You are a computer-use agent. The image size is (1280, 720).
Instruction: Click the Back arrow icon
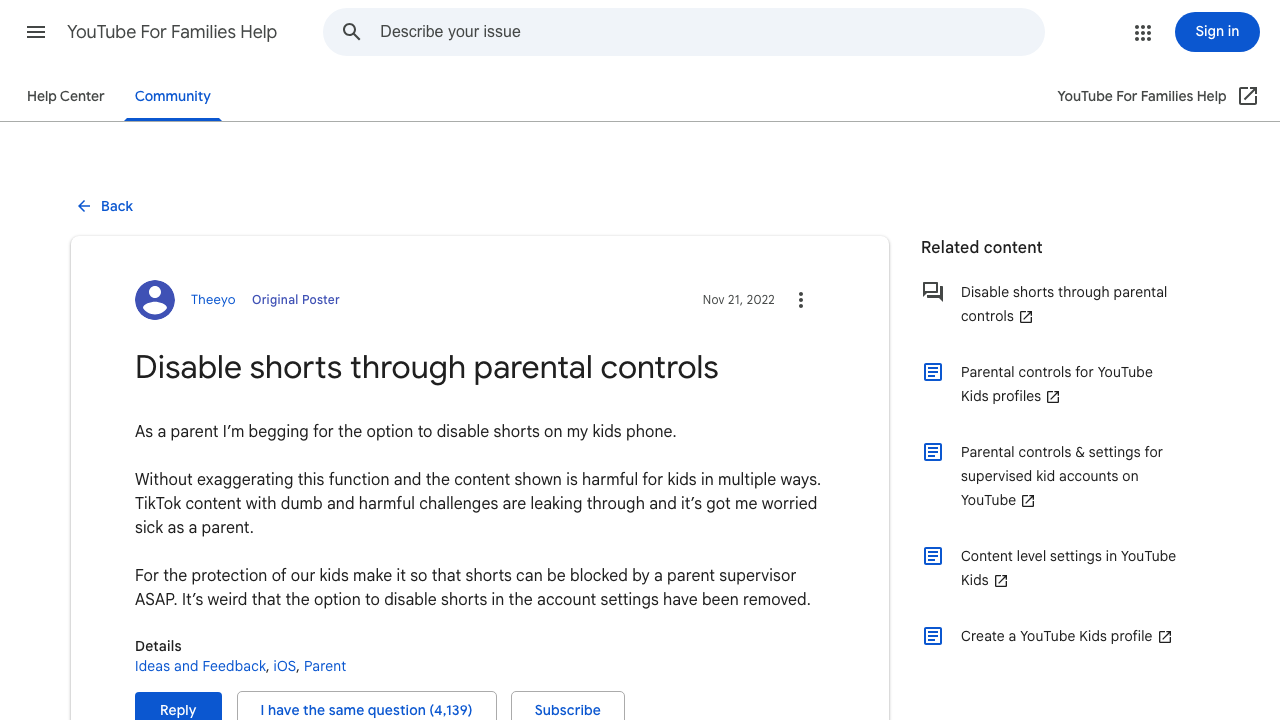84,206
